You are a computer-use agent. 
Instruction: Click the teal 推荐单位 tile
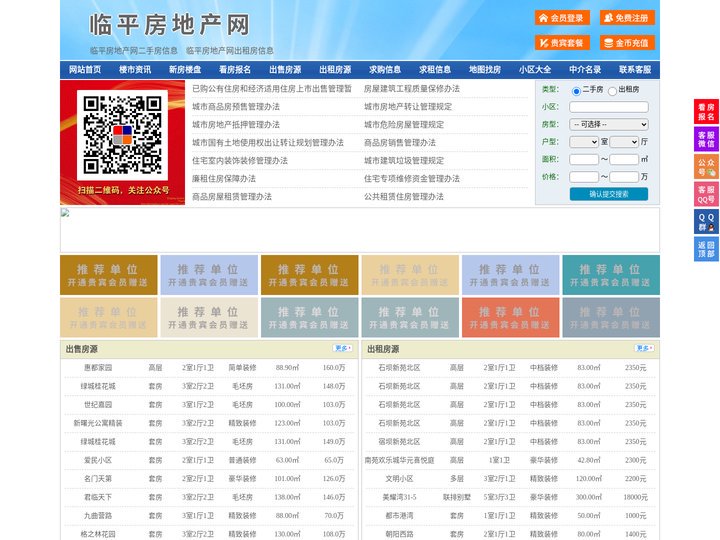(611, 275)
